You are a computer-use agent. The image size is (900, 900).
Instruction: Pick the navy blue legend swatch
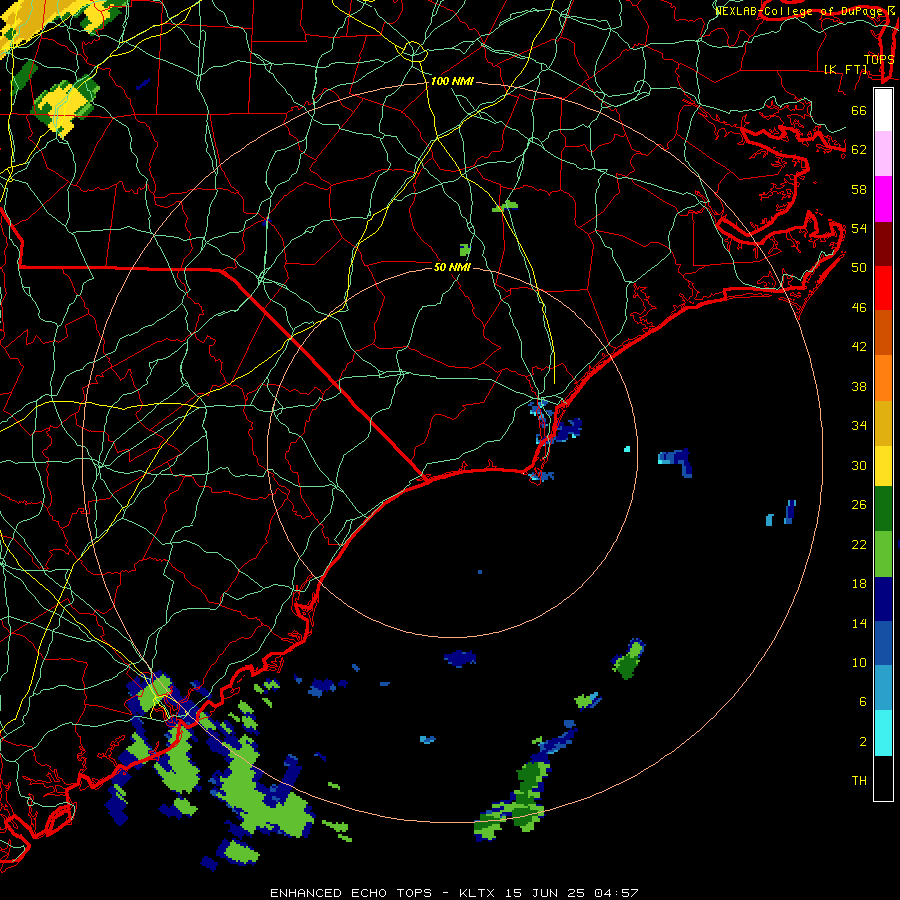(x=883, y=599)
